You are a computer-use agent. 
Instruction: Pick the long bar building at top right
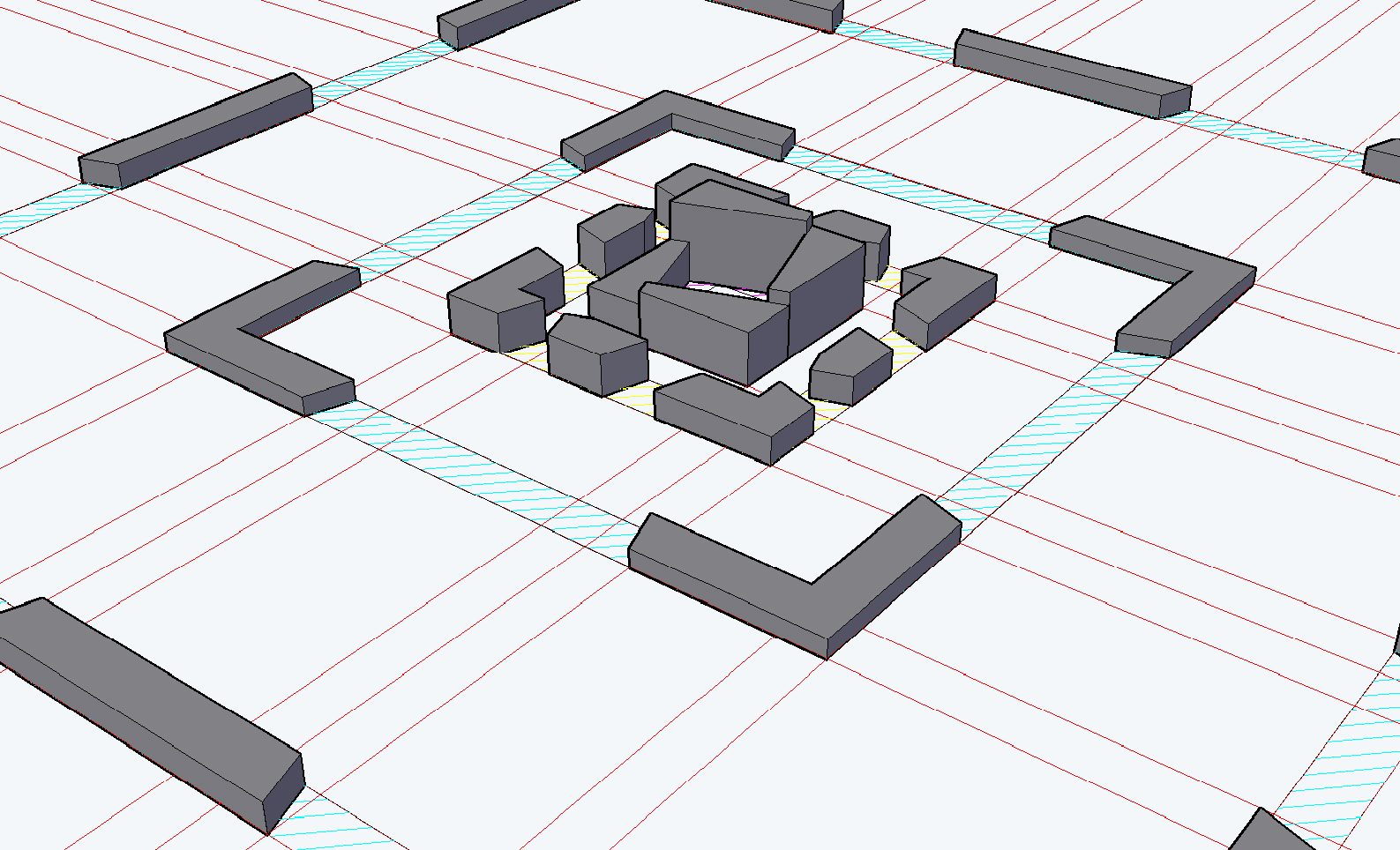[x=1072, y=75]
